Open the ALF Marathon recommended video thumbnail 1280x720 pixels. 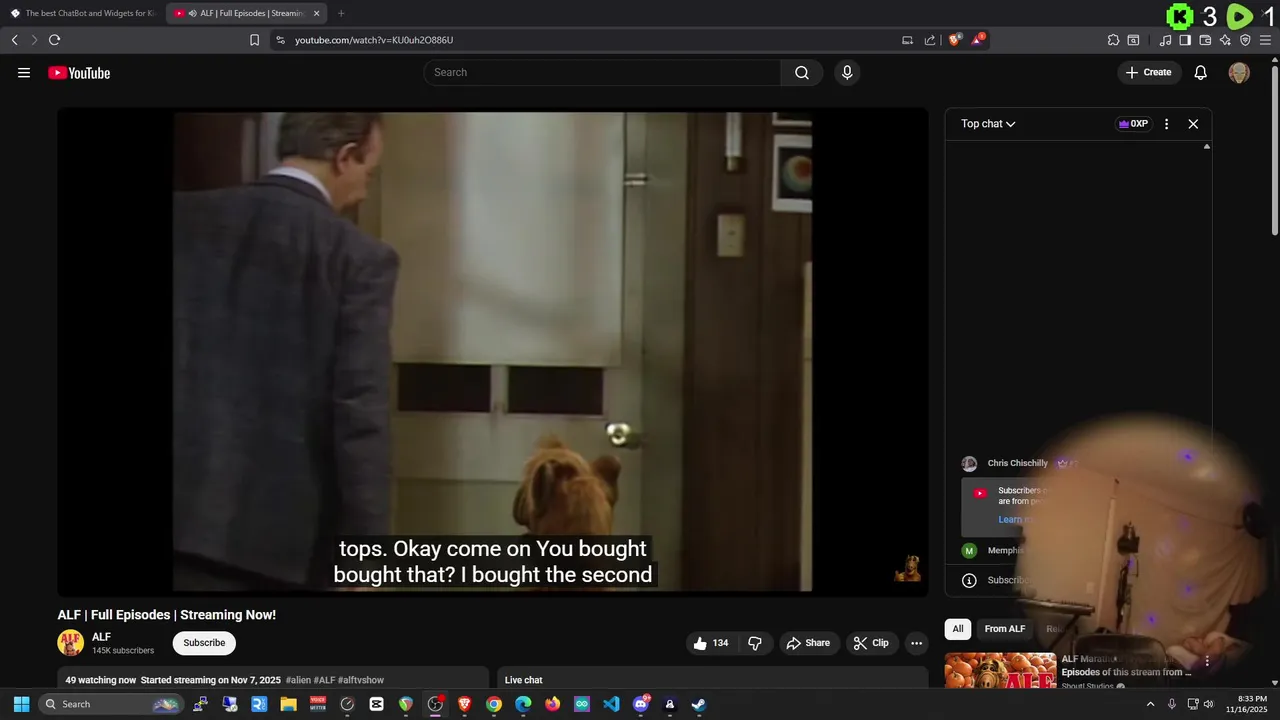point(1000,670)
